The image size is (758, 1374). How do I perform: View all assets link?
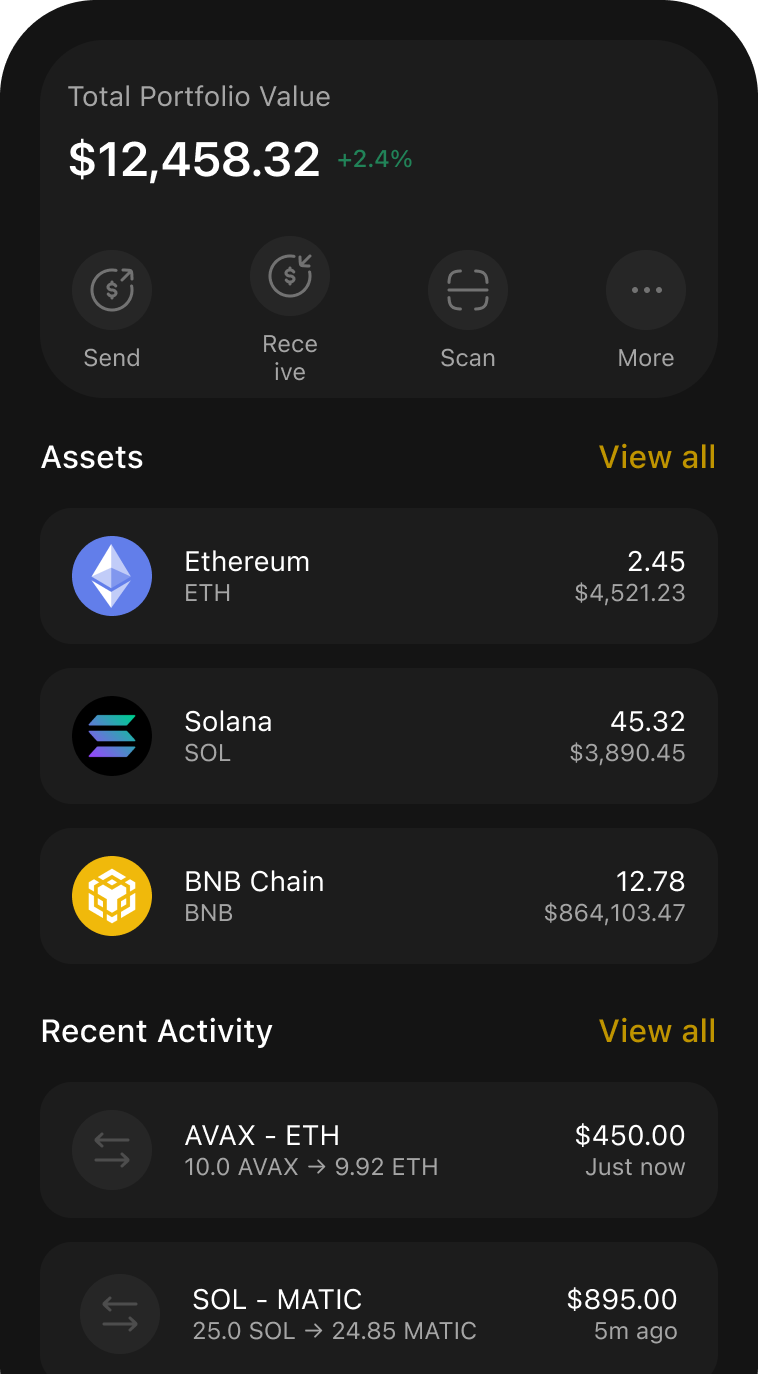657,457
